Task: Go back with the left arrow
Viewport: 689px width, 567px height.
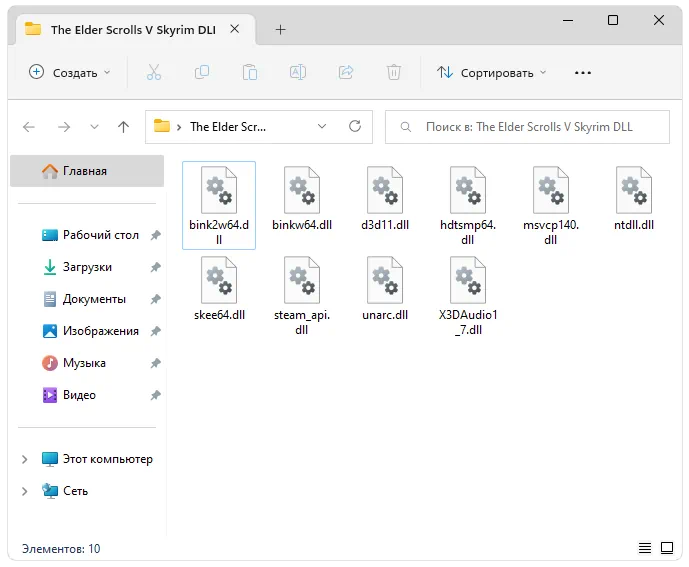Action: point(29,127)
